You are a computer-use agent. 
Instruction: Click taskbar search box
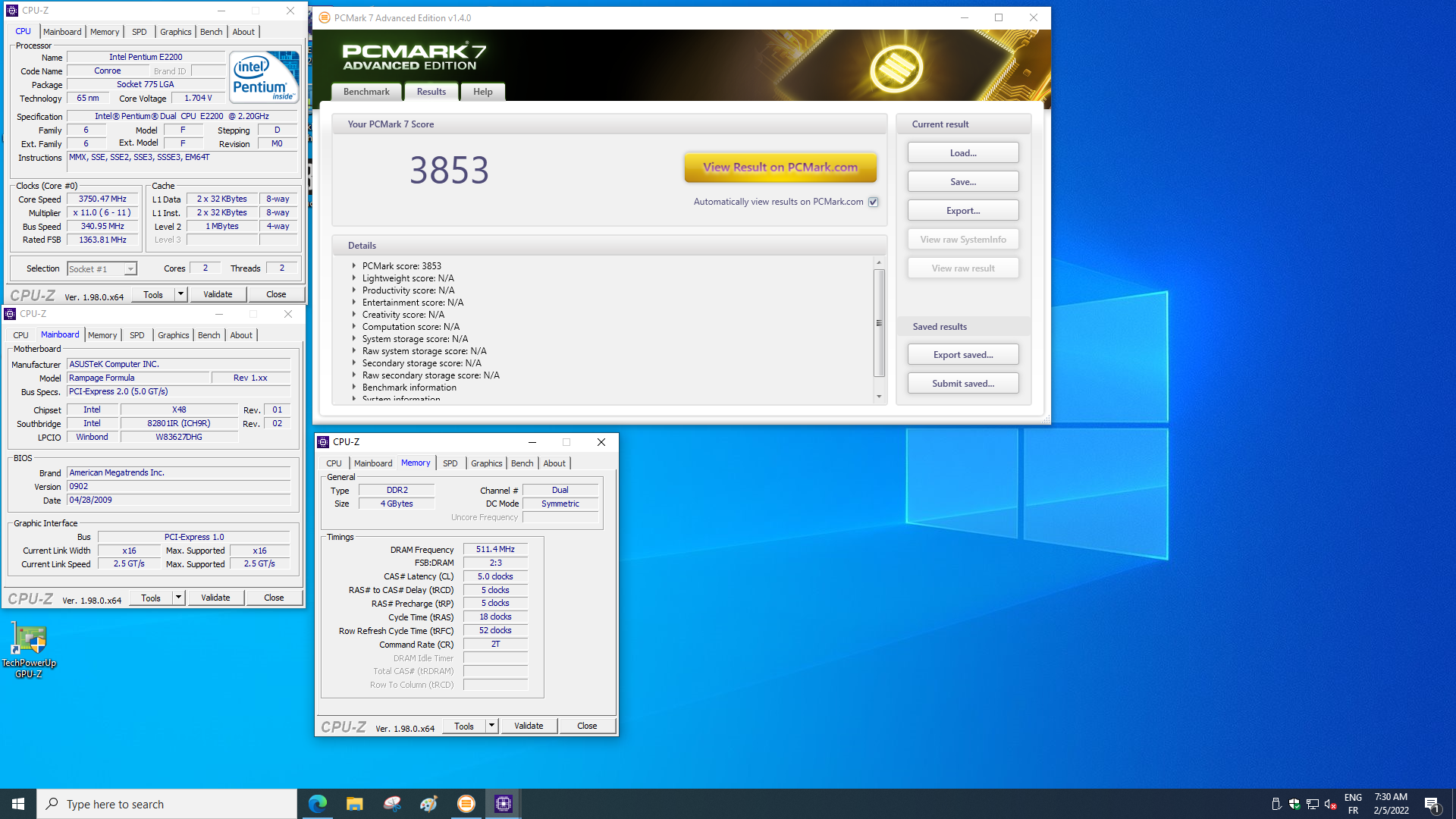coord(167,804)
